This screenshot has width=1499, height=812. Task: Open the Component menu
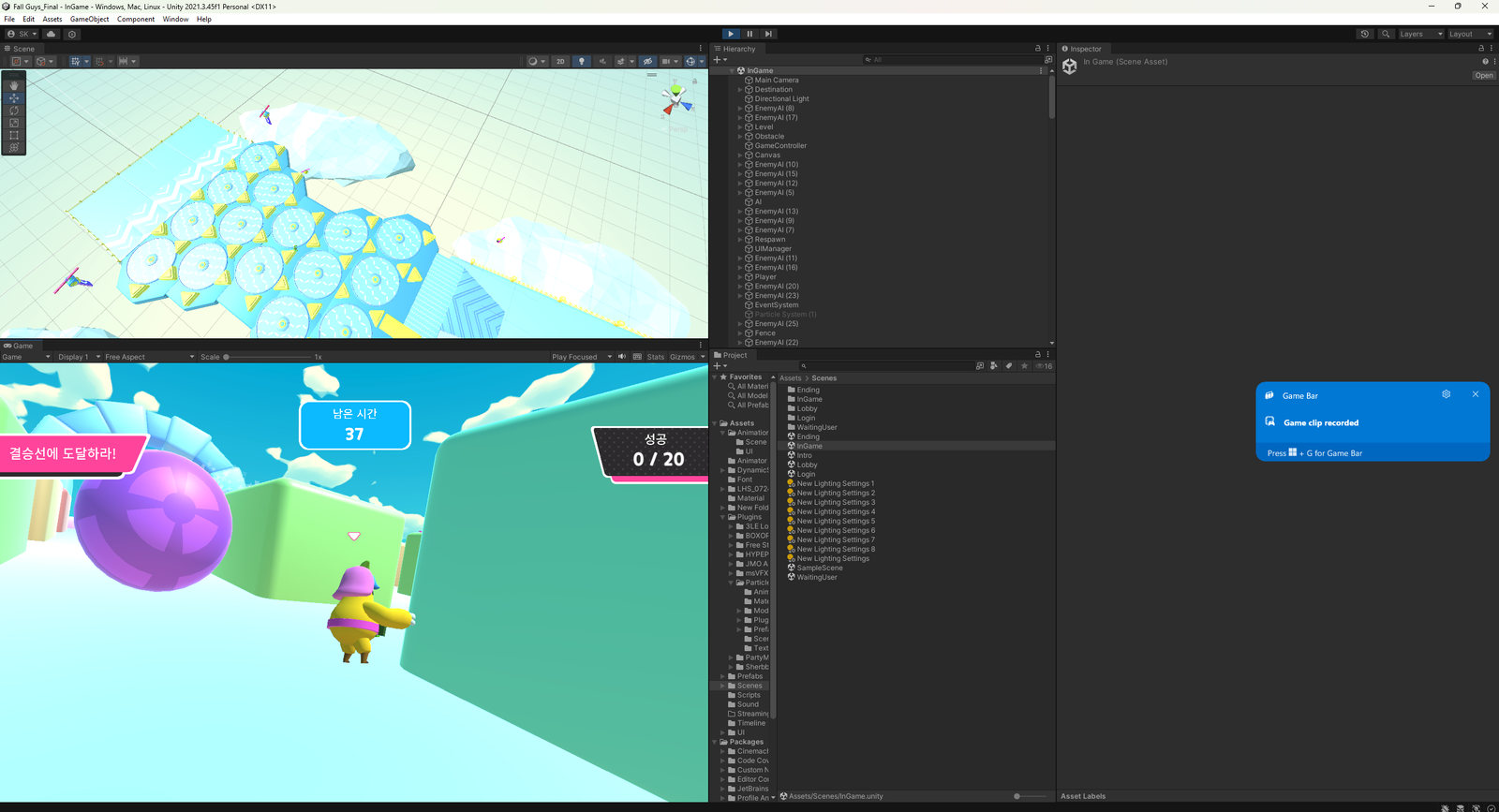coord(136,19)
